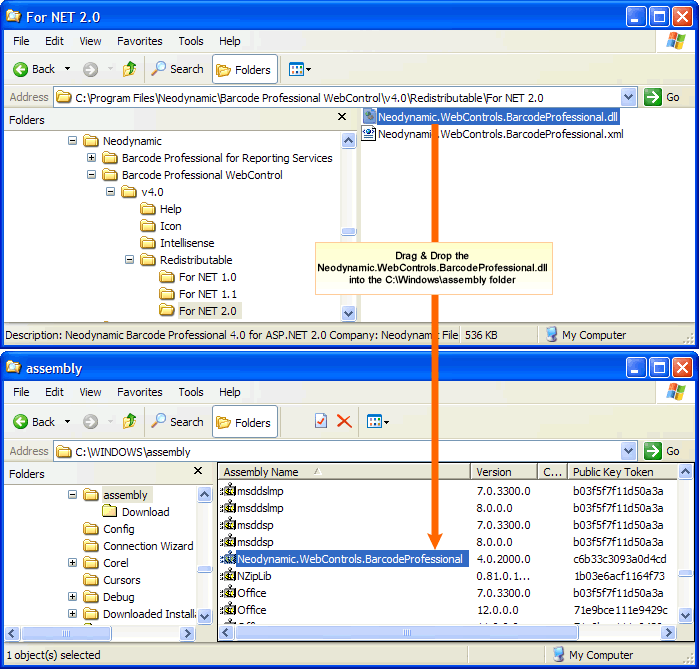Image resolution: width=699 pixels, height=669 pixels.
Task: Select the Neodynamic.WebControls.BarcodeProfessional.dll file icon
Action: [369, 117]
